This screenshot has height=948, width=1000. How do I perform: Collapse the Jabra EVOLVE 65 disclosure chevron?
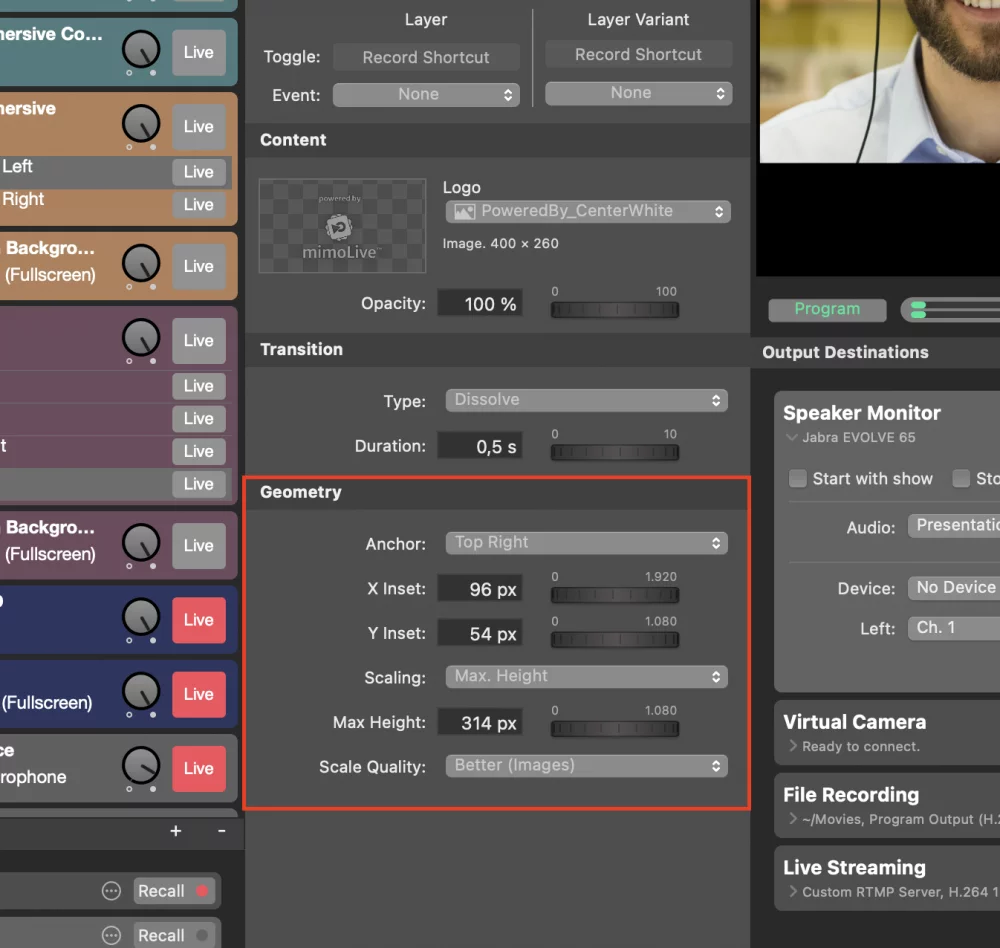pyautogui.click(x=792, y=437)
